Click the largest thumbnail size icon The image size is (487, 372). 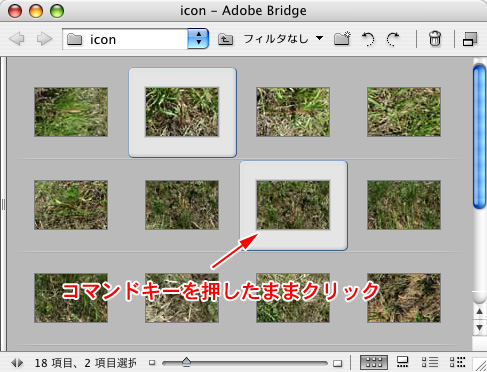tap(338, 363)
